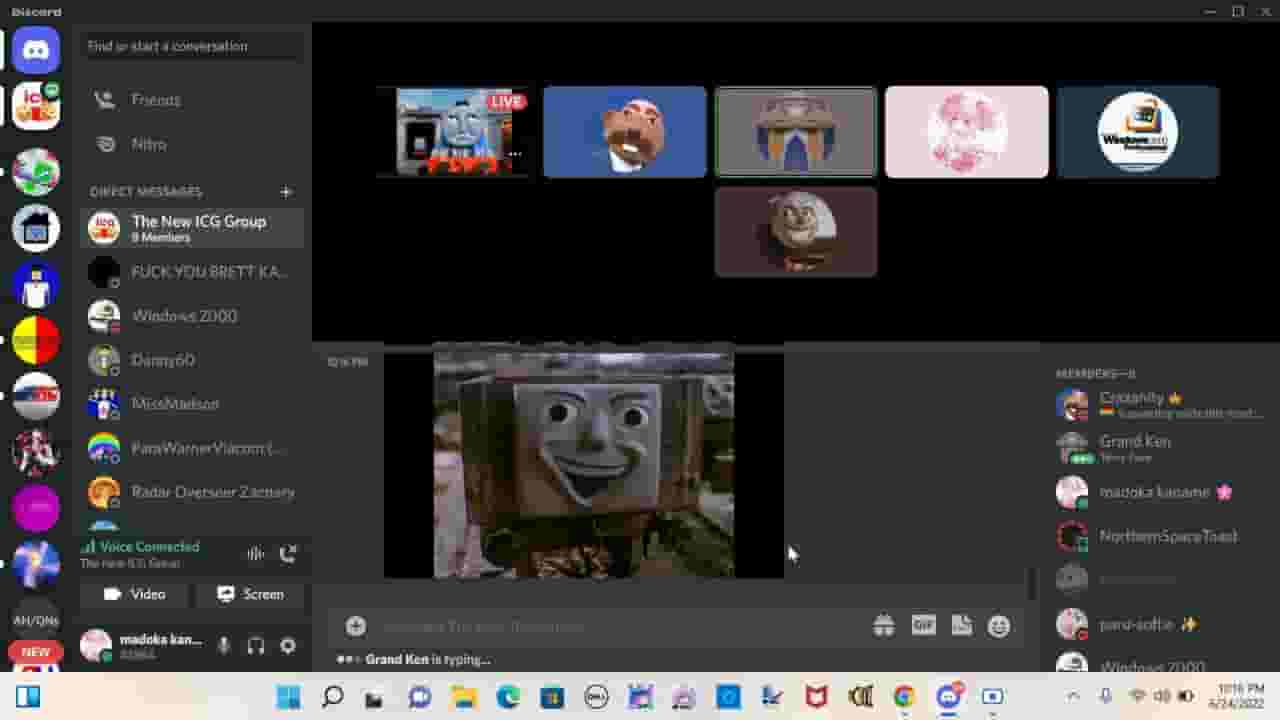The height and width of the screenshot is (720, 1280).
Task: Share your screen with the Screen button
Action: [250, 594]
